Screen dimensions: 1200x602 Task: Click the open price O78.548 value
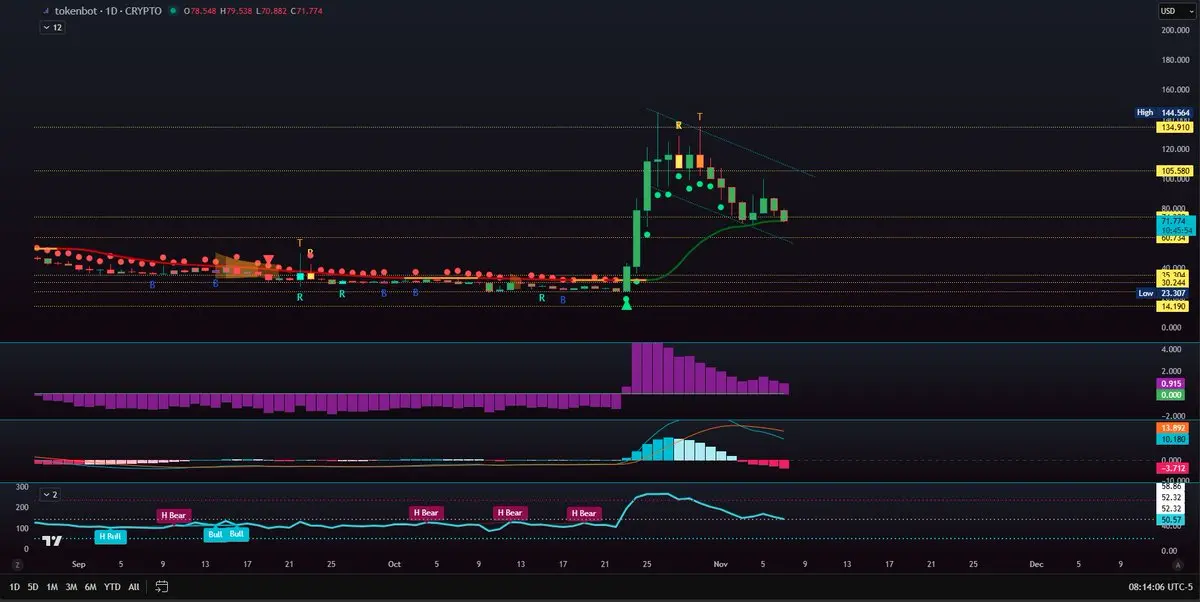(x=200, y=10)
